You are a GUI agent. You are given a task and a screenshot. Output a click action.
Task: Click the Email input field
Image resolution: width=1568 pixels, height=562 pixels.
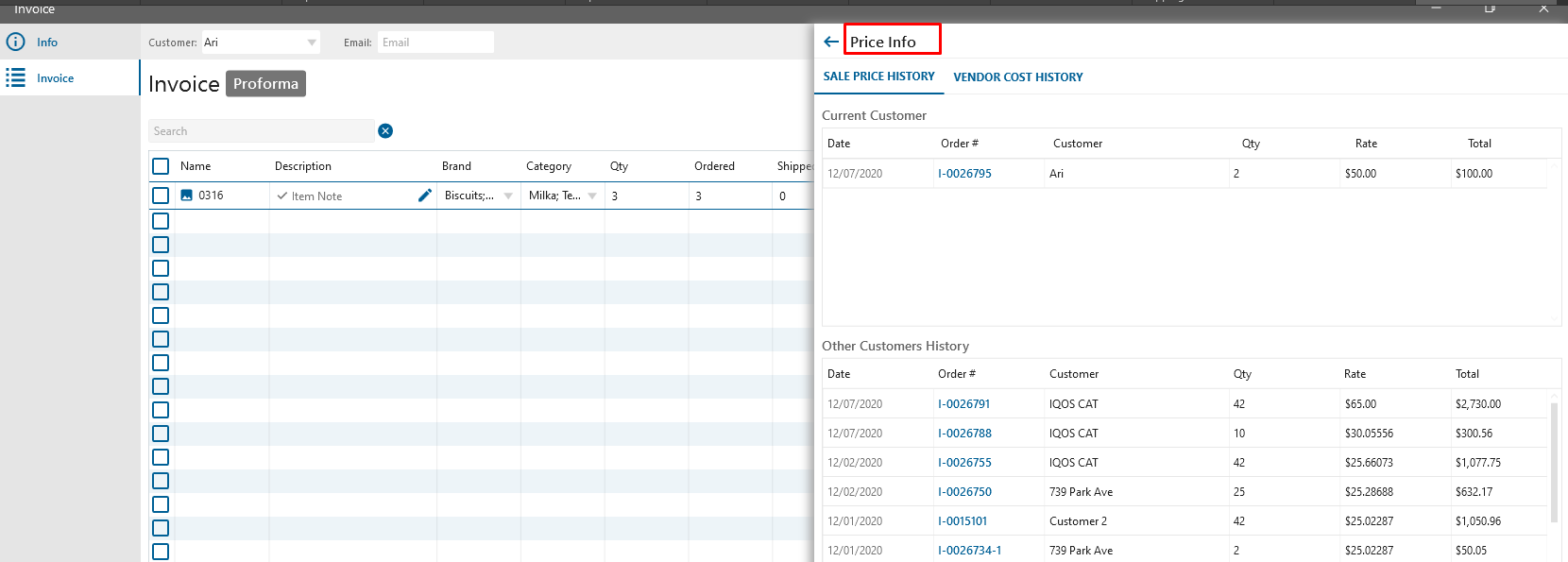[x=435, y=43]
